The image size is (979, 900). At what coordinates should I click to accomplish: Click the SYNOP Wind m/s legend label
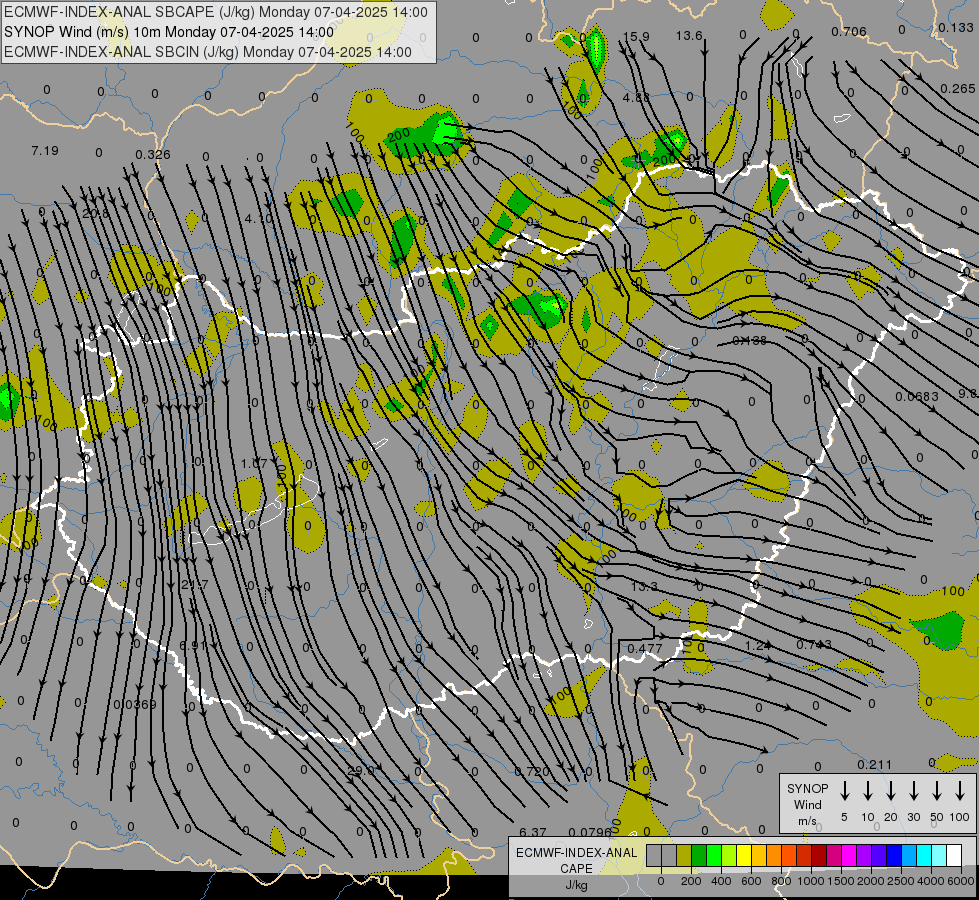point(807,804)
